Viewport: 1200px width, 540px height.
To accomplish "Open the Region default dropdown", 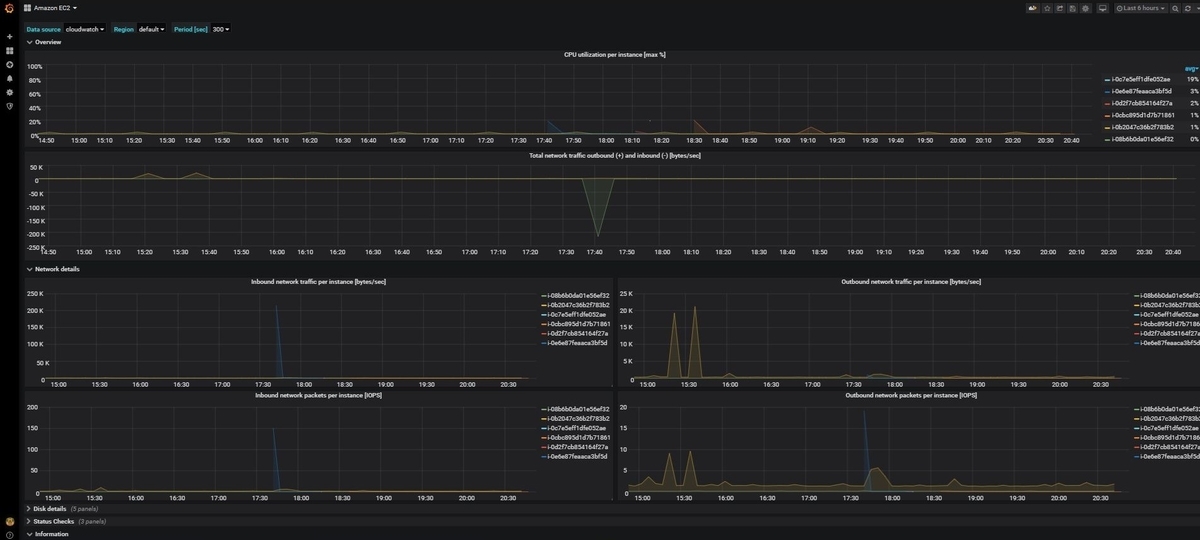I will click(151, 29).
